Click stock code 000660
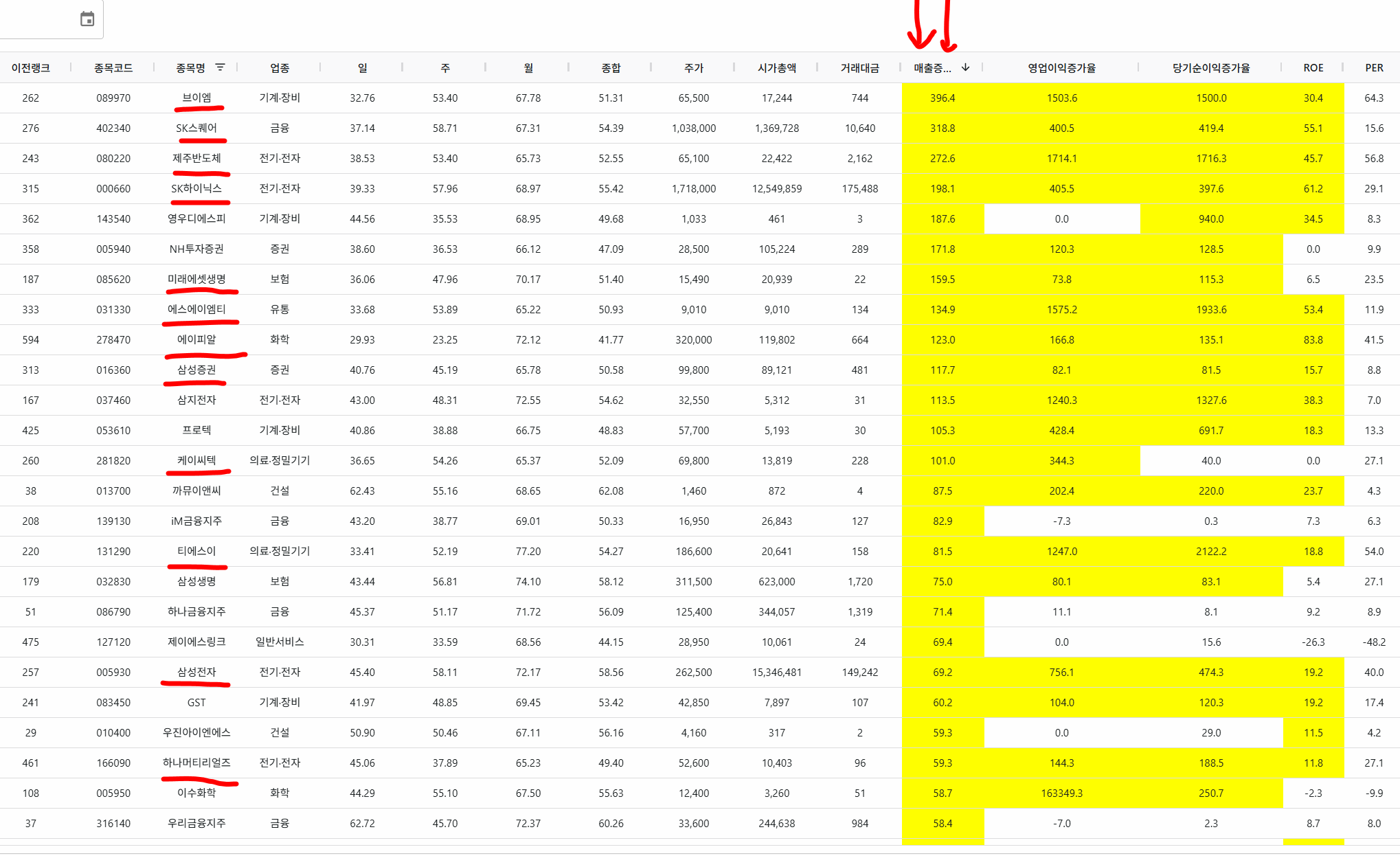The image size is (1400, 856). [x=113, y=189]
